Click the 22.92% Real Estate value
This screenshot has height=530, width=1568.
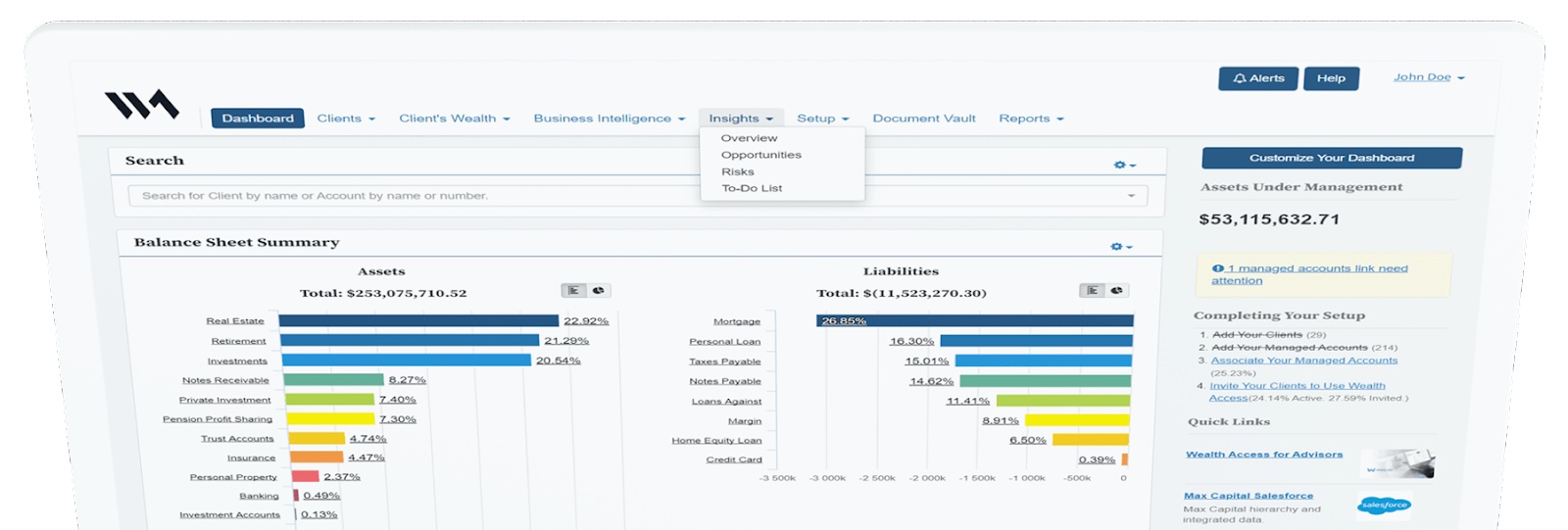[x=586, y=321]
